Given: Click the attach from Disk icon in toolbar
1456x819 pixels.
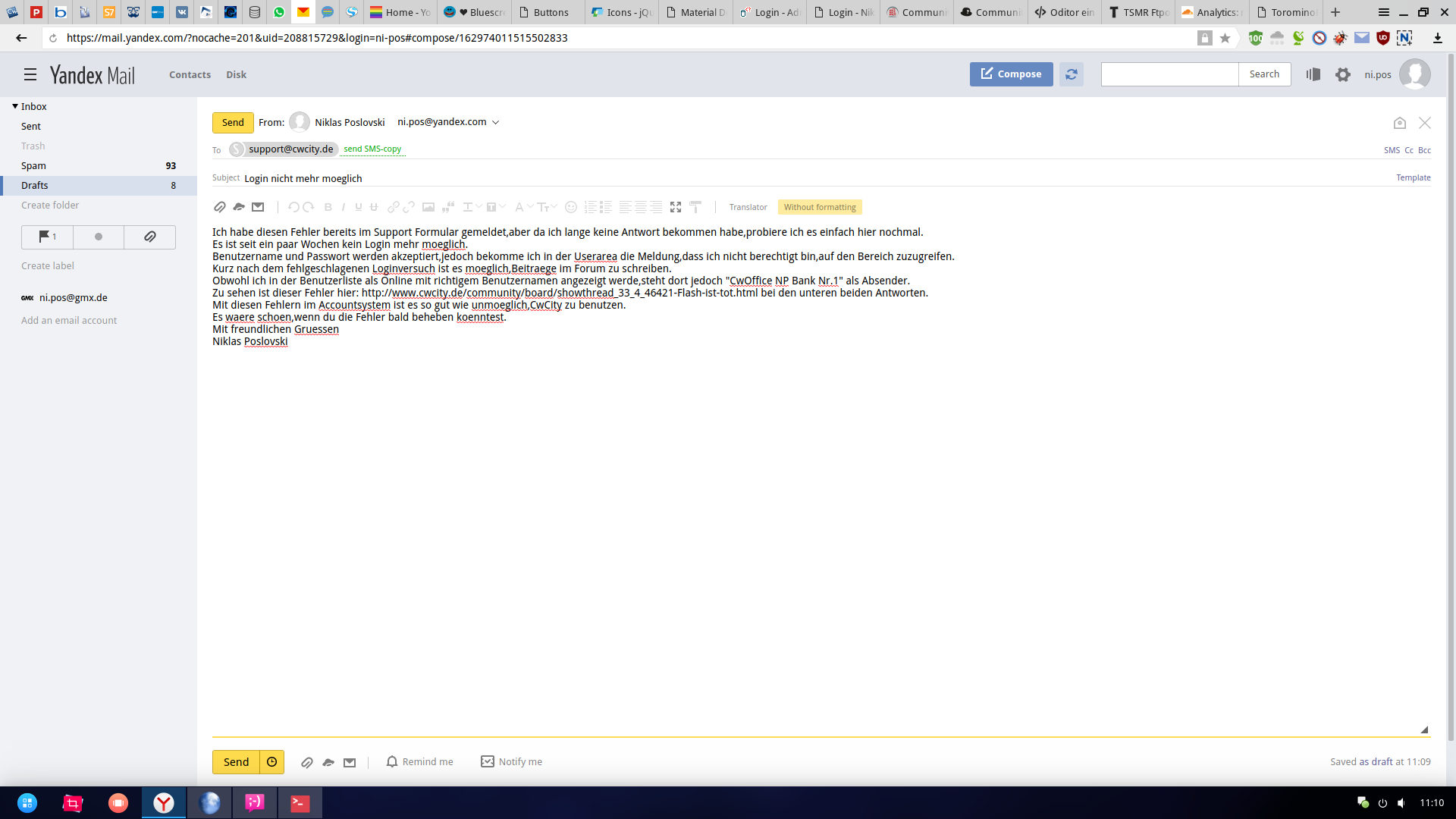Looking at the screenshot, I should point(239,207).
